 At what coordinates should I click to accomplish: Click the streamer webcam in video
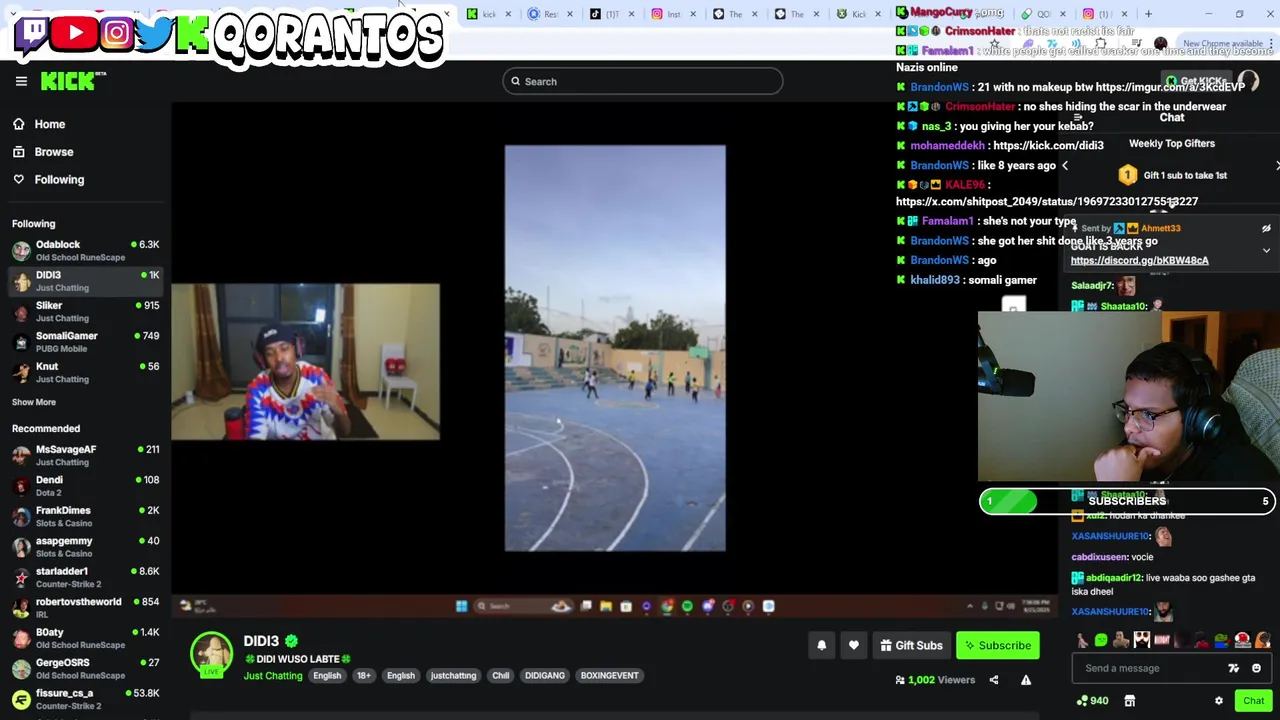(x=305, y=362)
